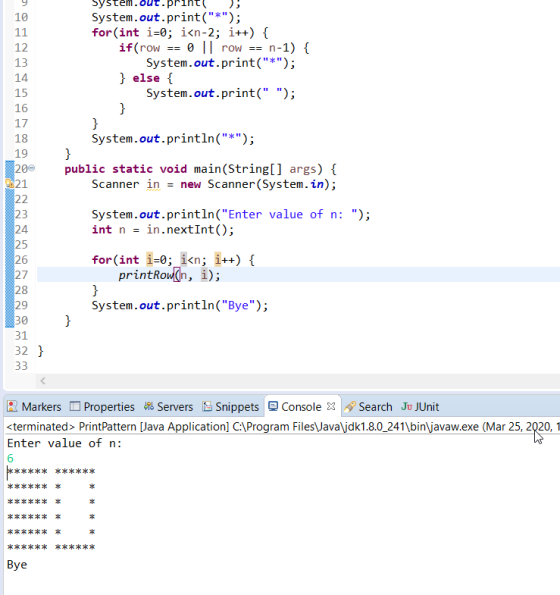Click the terminated PrintPattern launch description
The width and height of the screenshot is (560, 595).
click(x=283, y=427)
